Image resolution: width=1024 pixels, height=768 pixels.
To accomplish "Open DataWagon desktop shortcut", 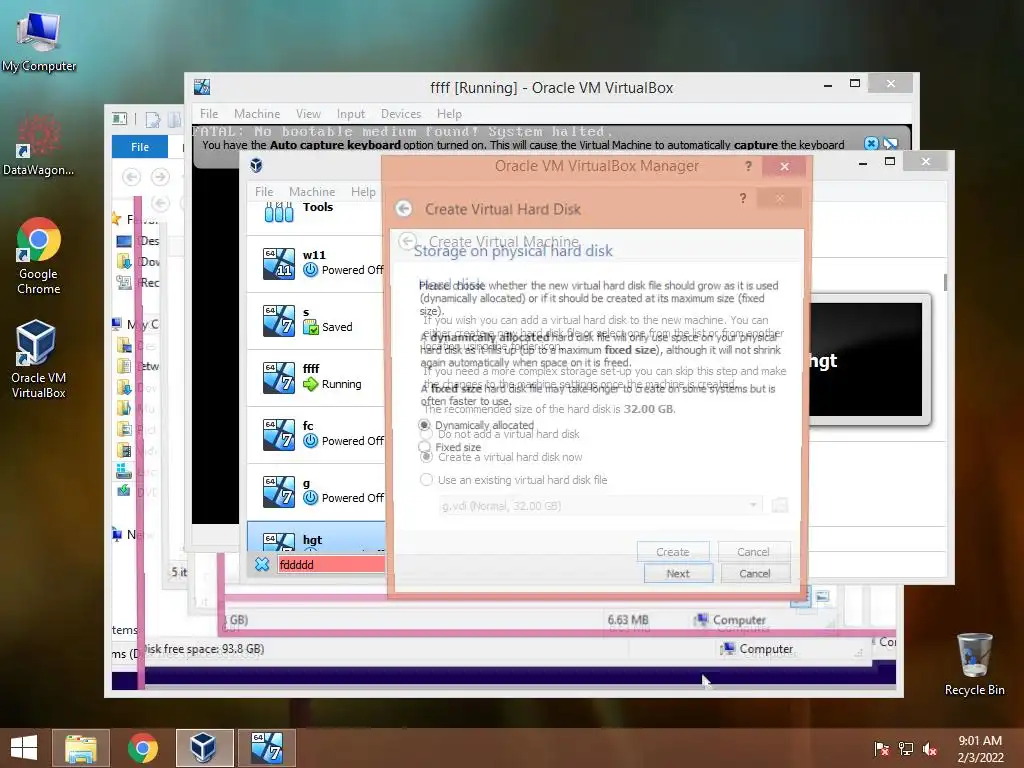I will (x=38, y=145).
